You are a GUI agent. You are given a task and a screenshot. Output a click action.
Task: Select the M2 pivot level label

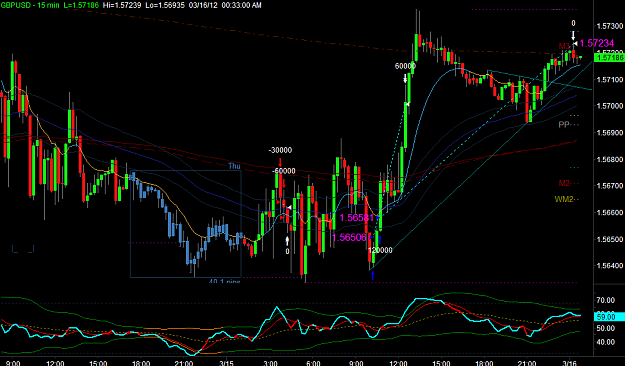pyautogui.click(x=564, y=183)
